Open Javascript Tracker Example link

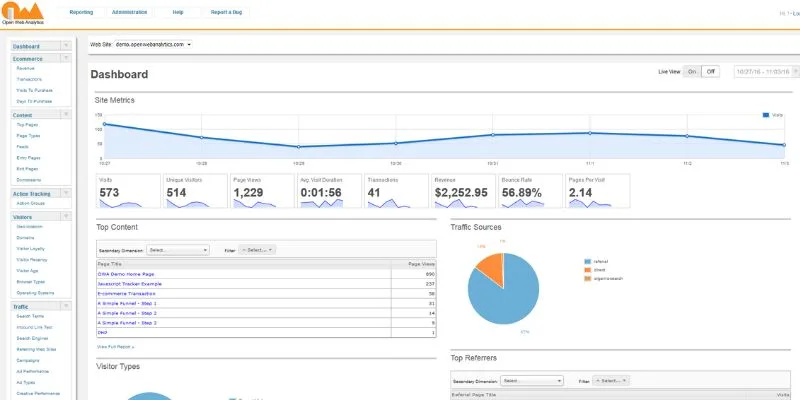click(x=130, y=284)
